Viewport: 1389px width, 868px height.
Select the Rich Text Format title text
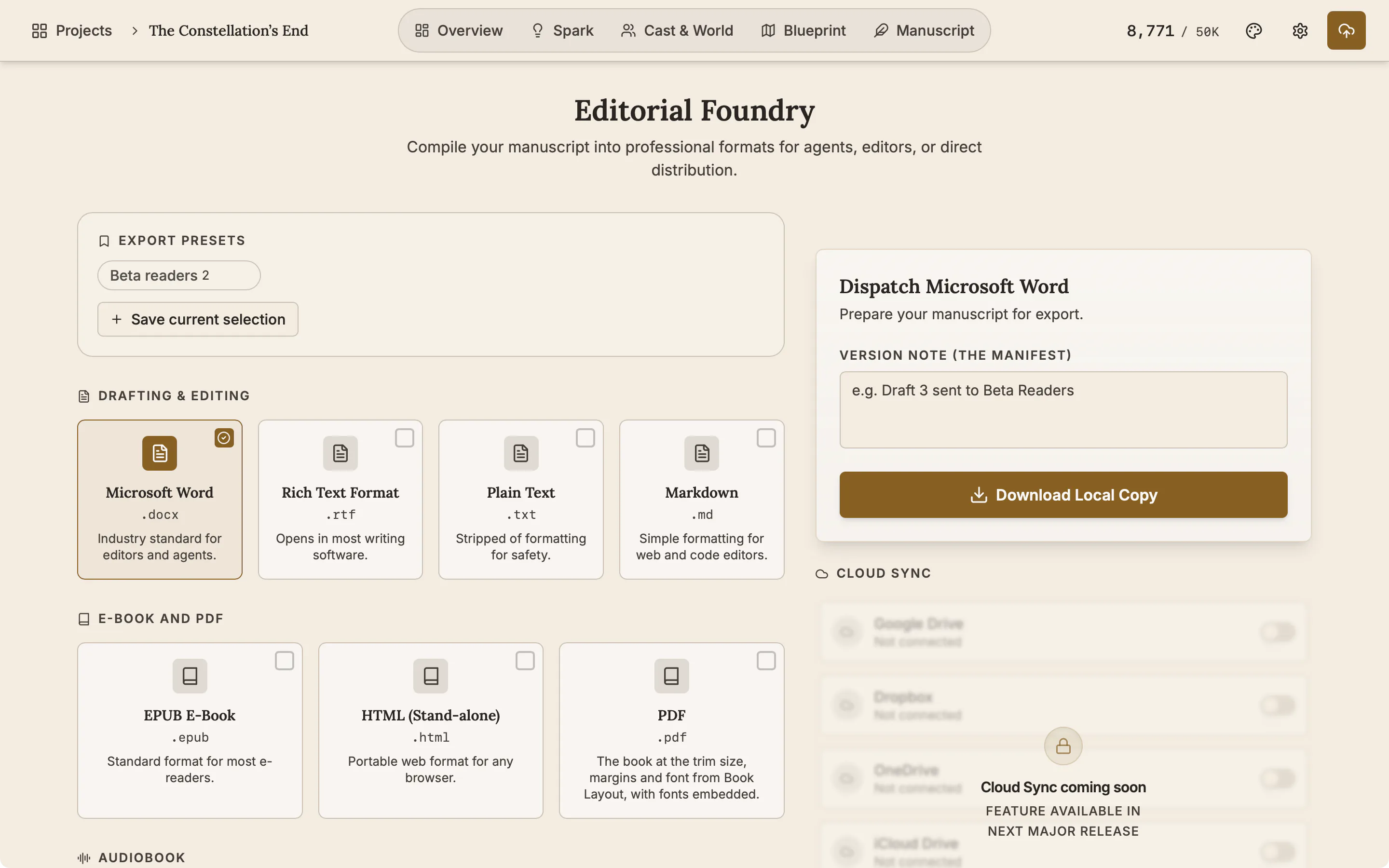340,492
